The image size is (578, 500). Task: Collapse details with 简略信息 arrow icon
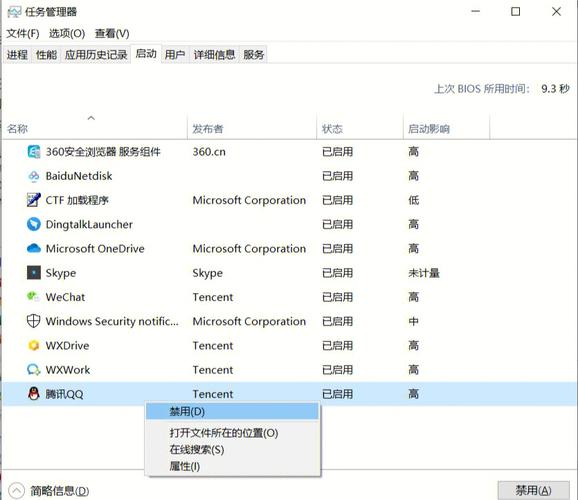pos(16,491)
